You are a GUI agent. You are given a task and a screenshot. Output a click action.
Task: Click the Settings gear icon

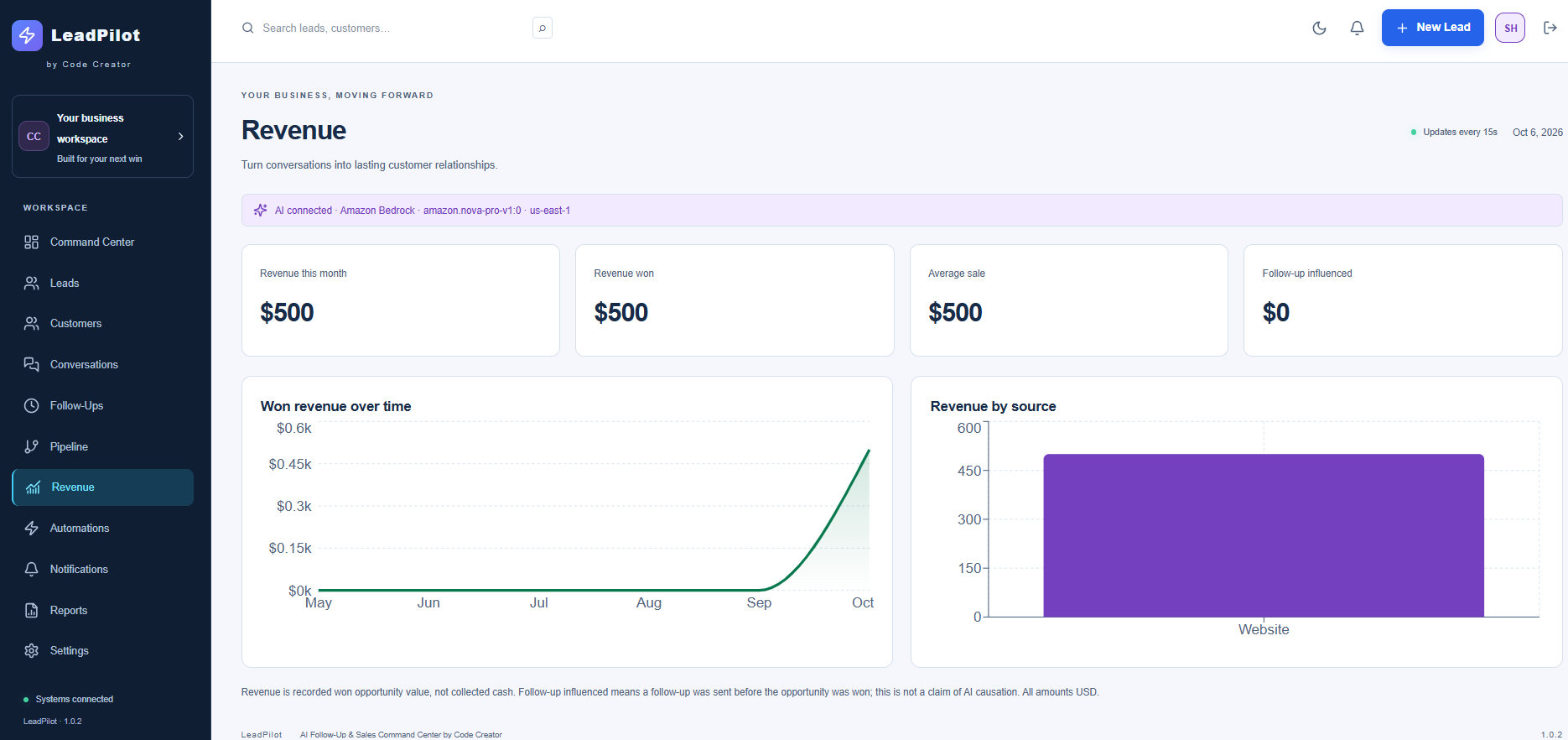click(32, 651)
